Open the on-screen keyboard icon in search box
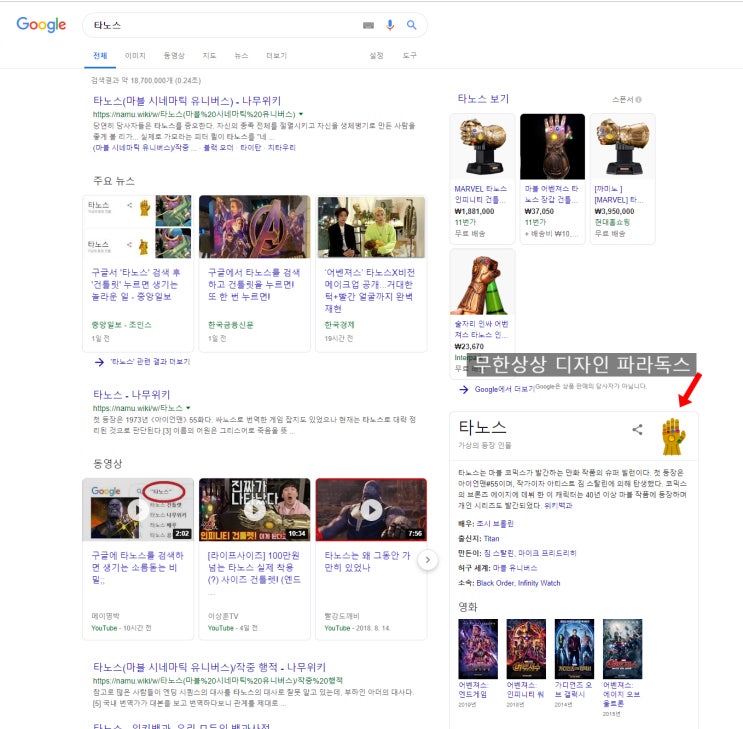Screen dimensions: 743x729 [x=368, y=25]
